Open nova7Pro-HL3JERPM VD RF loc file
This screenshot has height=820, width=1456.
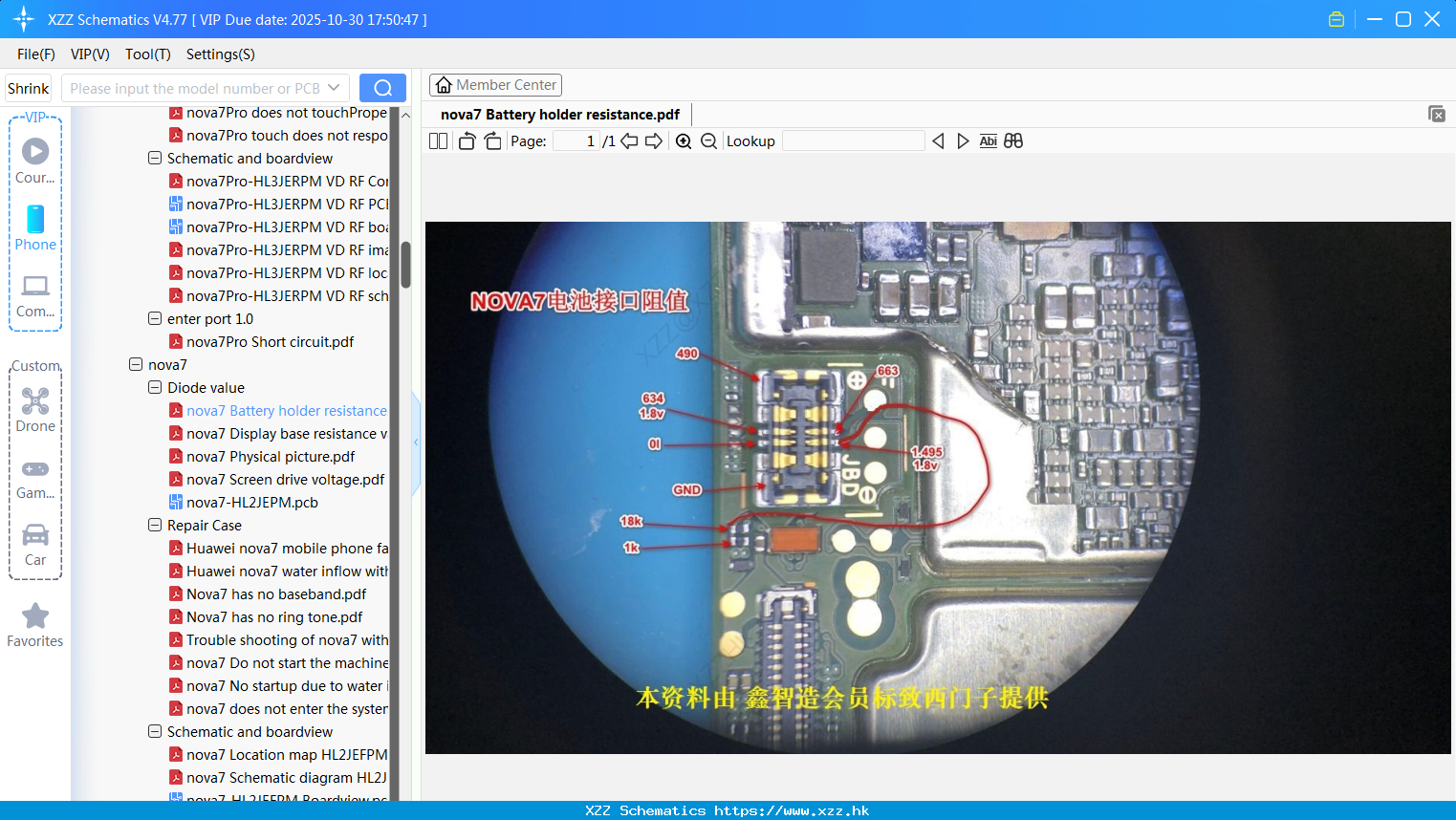tap(287, 272)
